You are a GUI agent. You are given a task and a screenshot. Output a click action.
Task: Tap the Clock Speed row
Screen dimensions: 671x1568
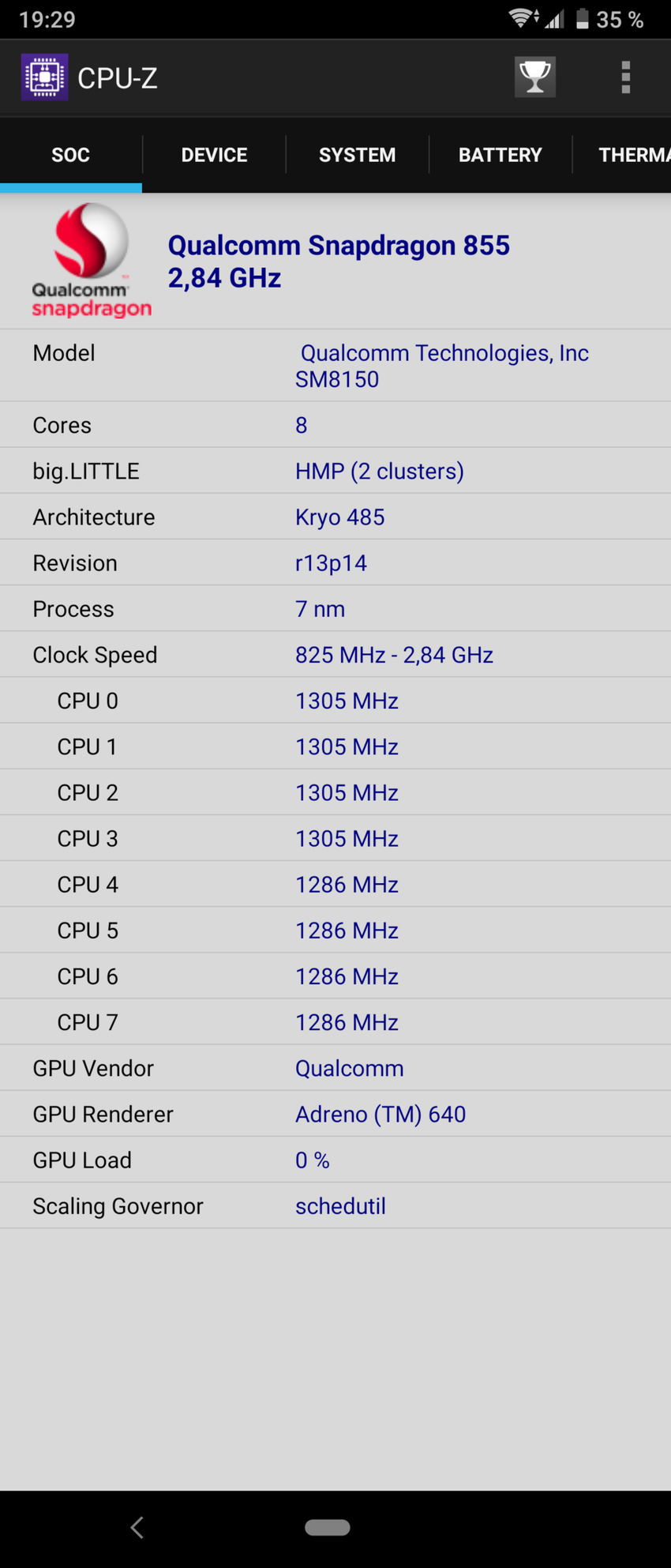click(x=335, y=655)
